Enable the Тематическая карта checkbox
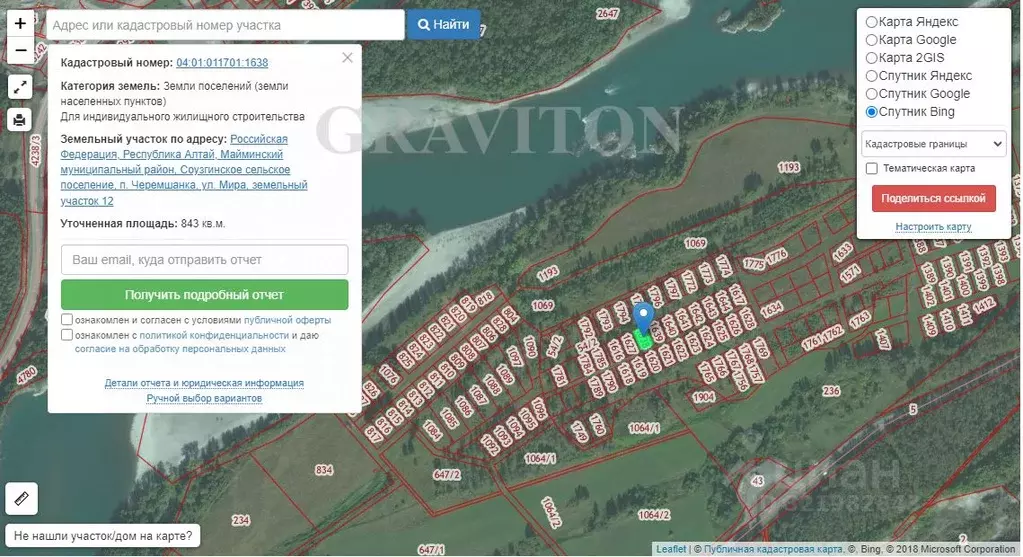The height and width of the screenshot is (557, 1023). click(x=872, y=169)
